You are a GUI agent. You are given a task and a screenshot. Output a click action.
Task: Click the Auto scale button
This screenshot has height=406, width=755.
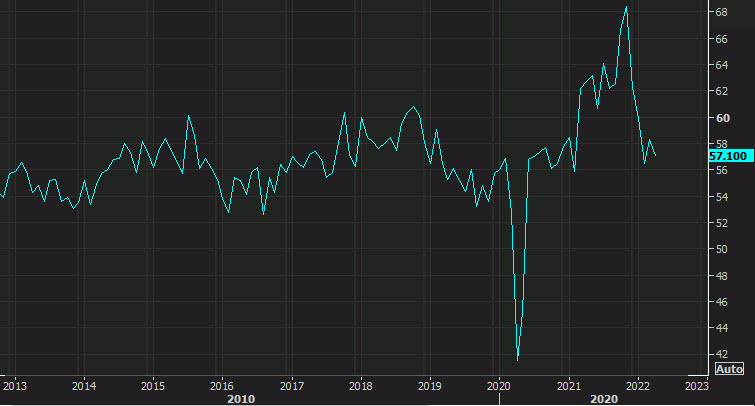point(729,369)
